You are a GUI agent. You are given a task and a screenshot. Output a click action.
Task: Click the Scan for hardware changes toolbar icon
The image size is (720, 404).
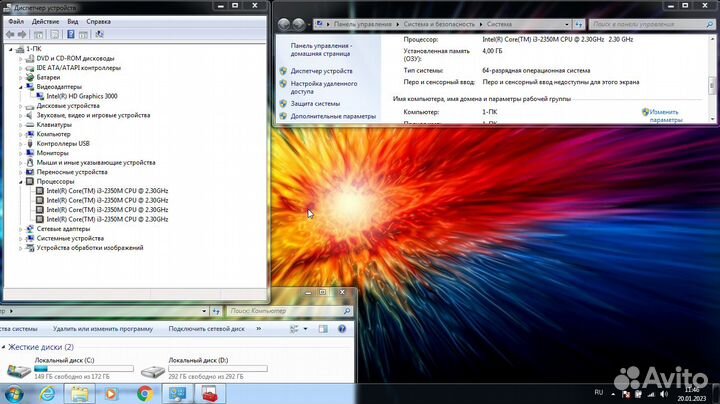pyautogui.click(x=99, y=34)
